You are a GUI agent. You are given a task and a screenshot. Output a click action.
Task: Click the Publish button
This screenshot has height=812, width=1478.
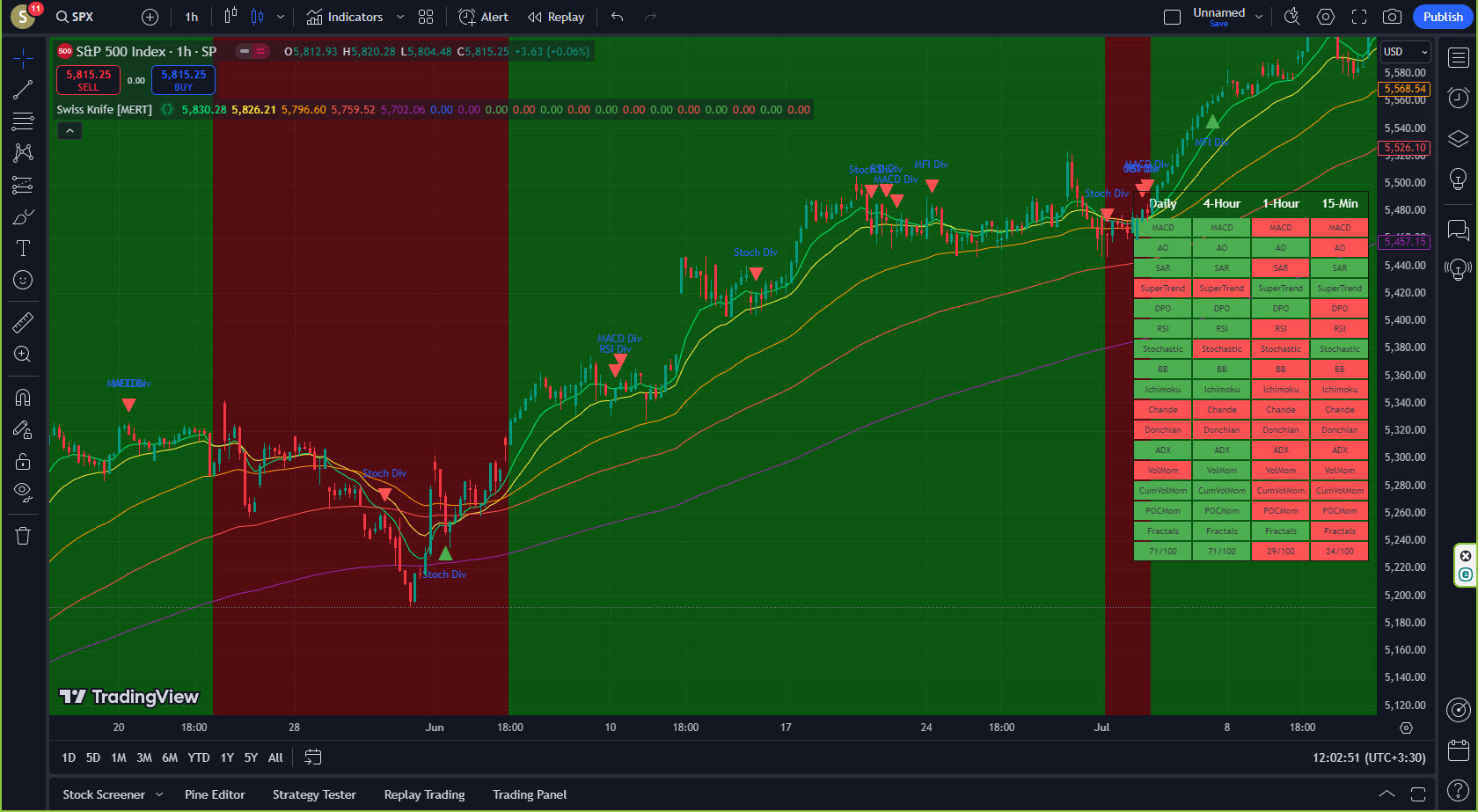click(1443, 17)
